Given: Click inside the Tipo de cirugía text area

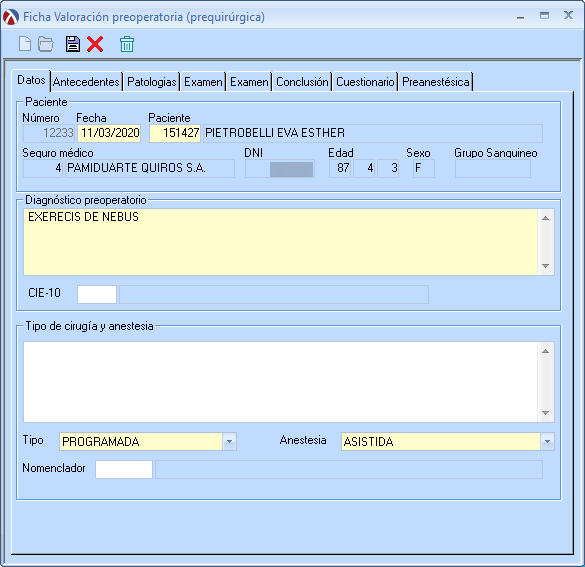Looking at the screenshot, I should [x=281, y=382].
